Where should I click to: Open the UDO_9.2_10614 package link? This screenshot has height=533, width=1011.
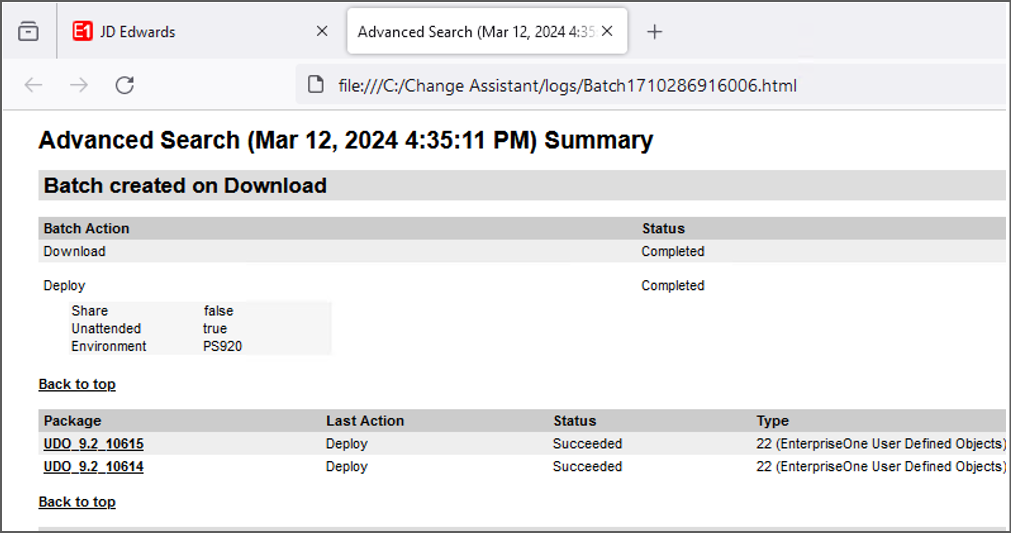tap(93, 467)
